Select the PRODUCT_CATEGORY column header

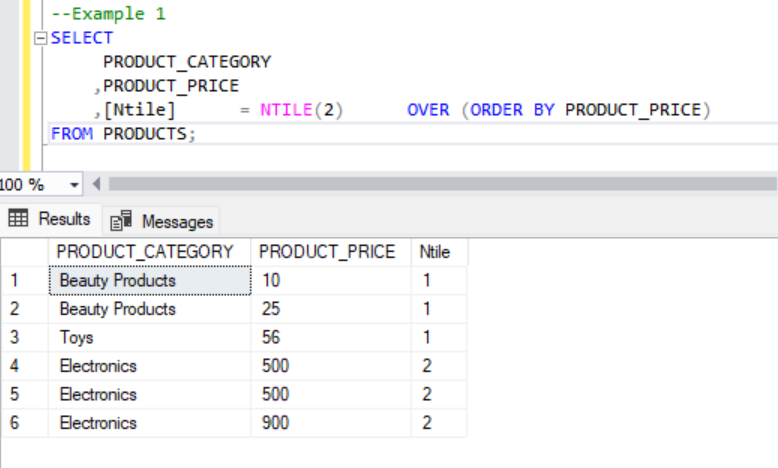click(x=145, y=252)
